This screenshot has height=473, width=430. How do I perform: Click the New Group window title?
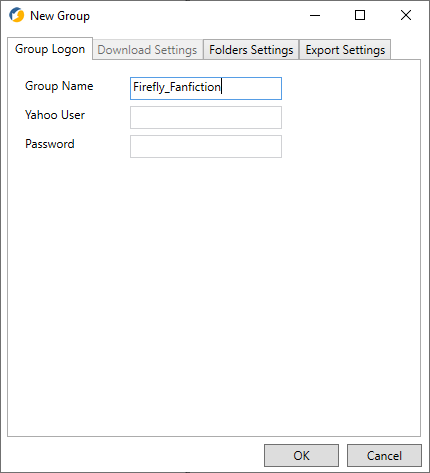click(60, 16)
